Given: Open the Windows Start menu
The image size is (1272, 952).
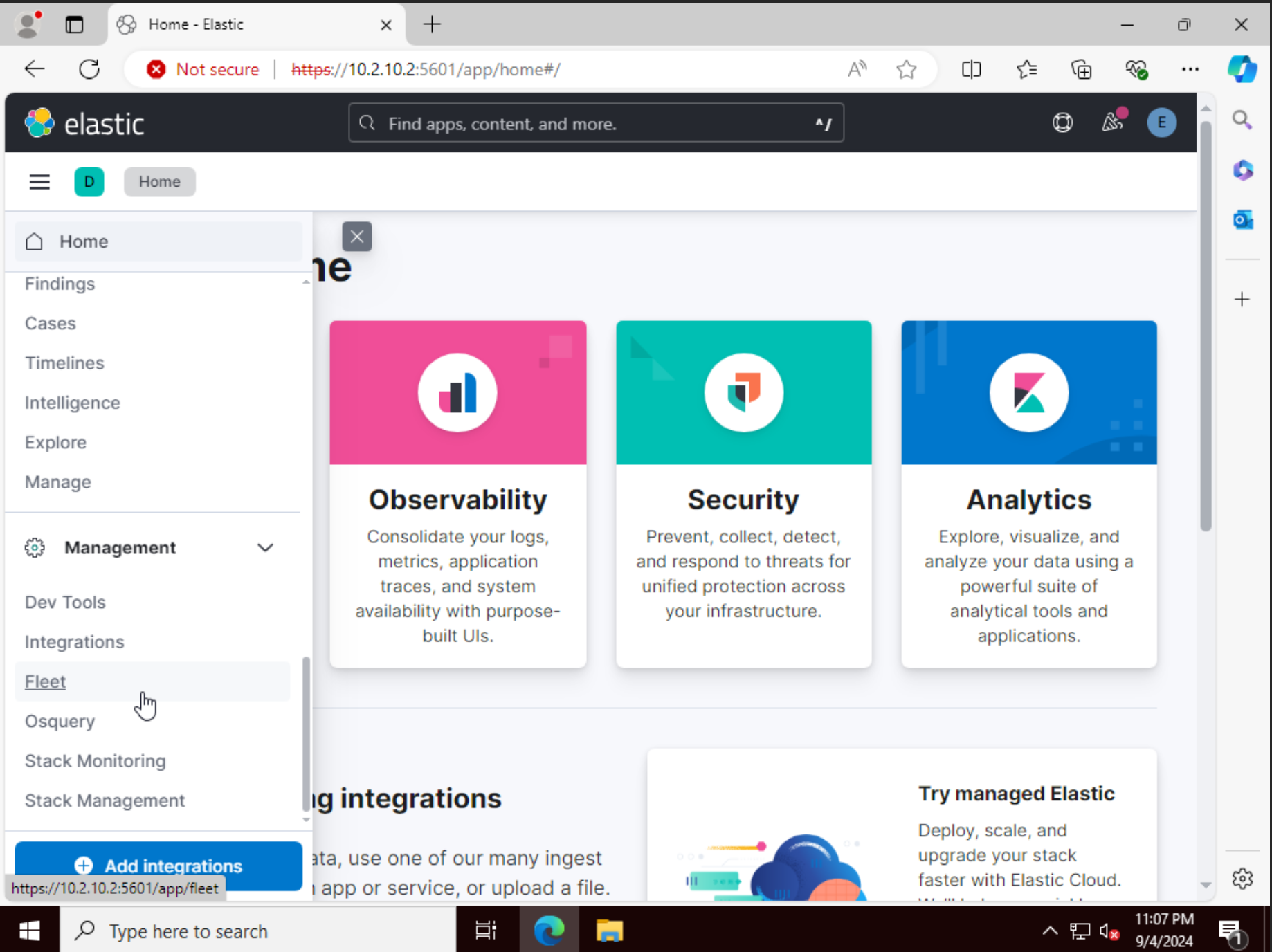Looking at the screenshot, I should tap(29, 931).
